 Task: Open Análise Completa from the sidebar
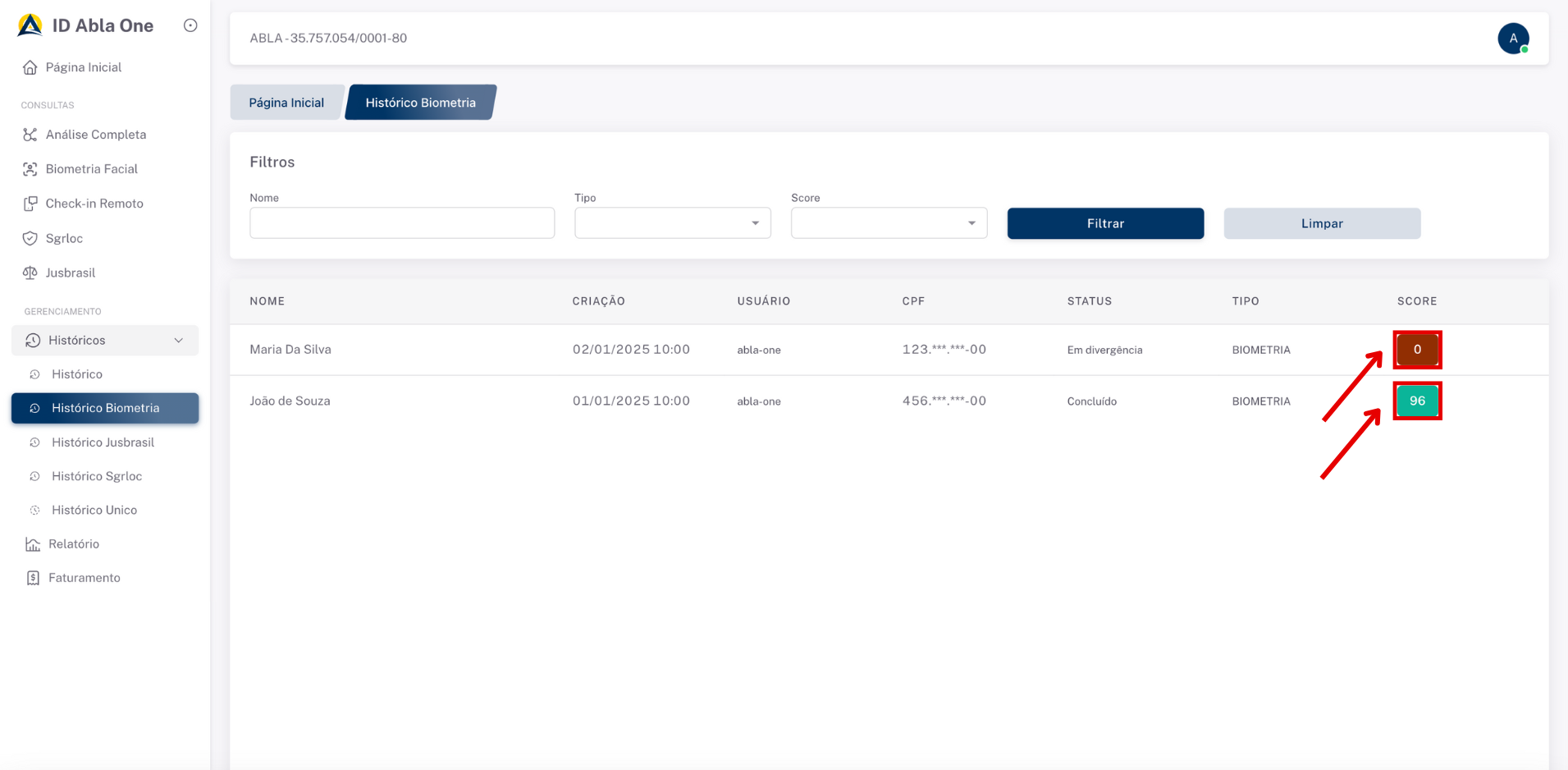[95, 135]
